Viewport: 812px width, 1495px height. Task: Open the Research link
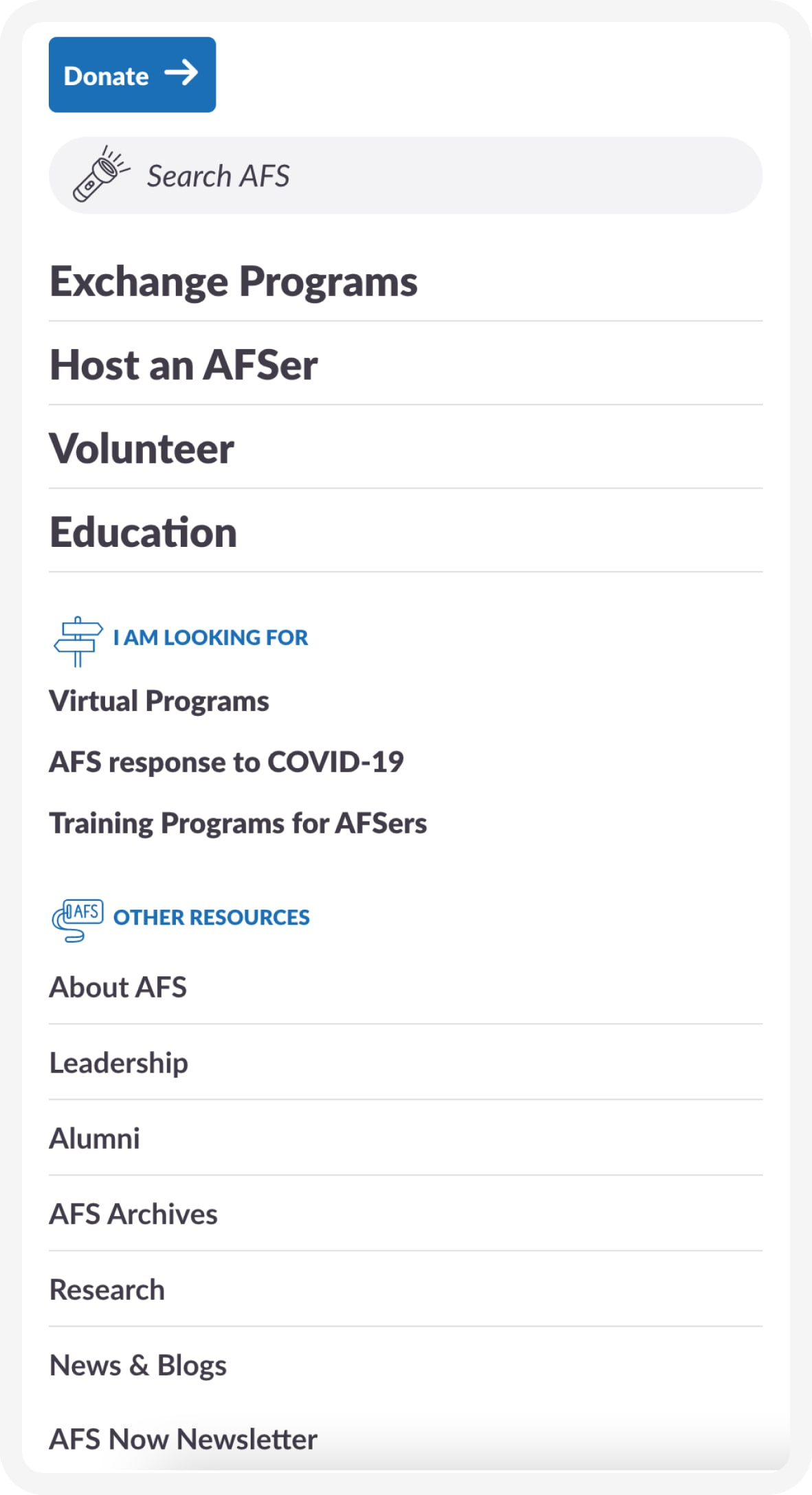pyautogui.click(x=405, y=1290)
